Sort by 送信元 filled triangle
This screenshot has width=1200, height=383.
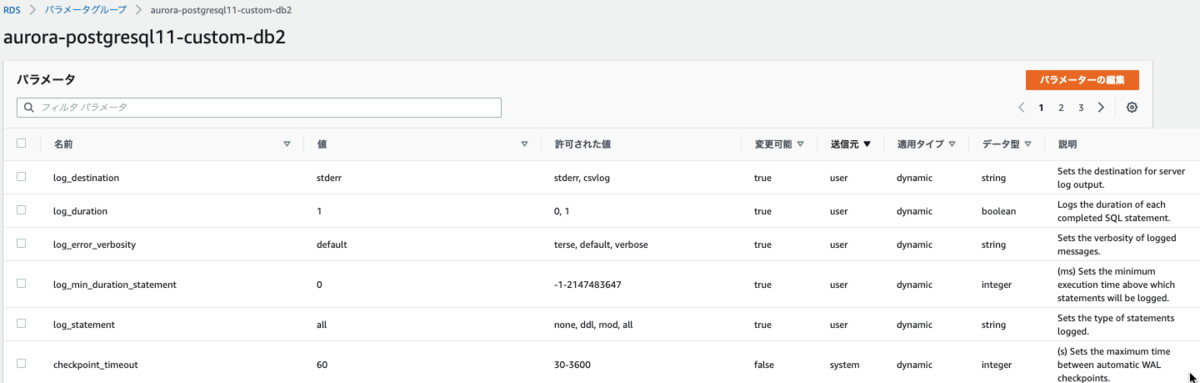867,144
